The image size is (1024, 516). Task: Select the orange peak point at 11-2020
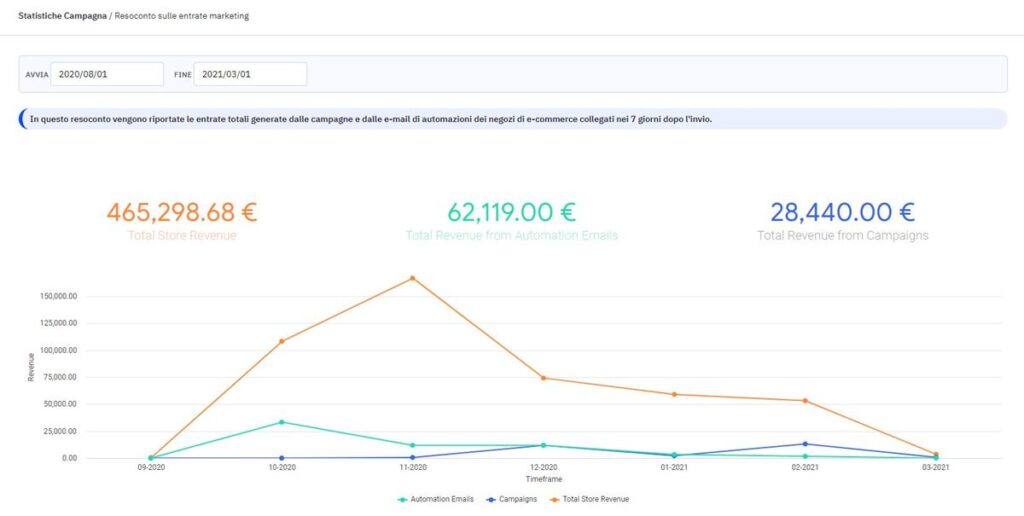pos(412,278)
